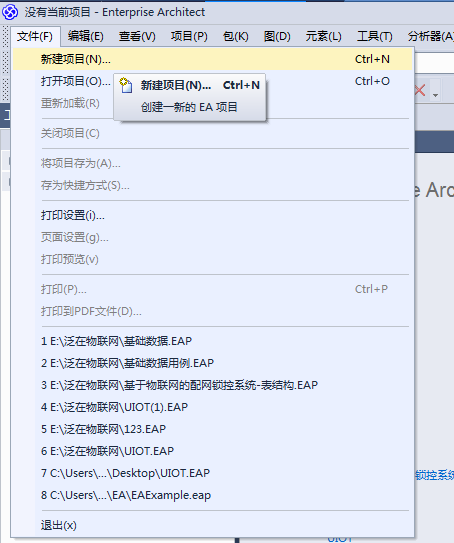Viewport: 454px width, 543px height.
Task: Open recent file 1 基础数据.EAP
Action: tap(213, 341)
